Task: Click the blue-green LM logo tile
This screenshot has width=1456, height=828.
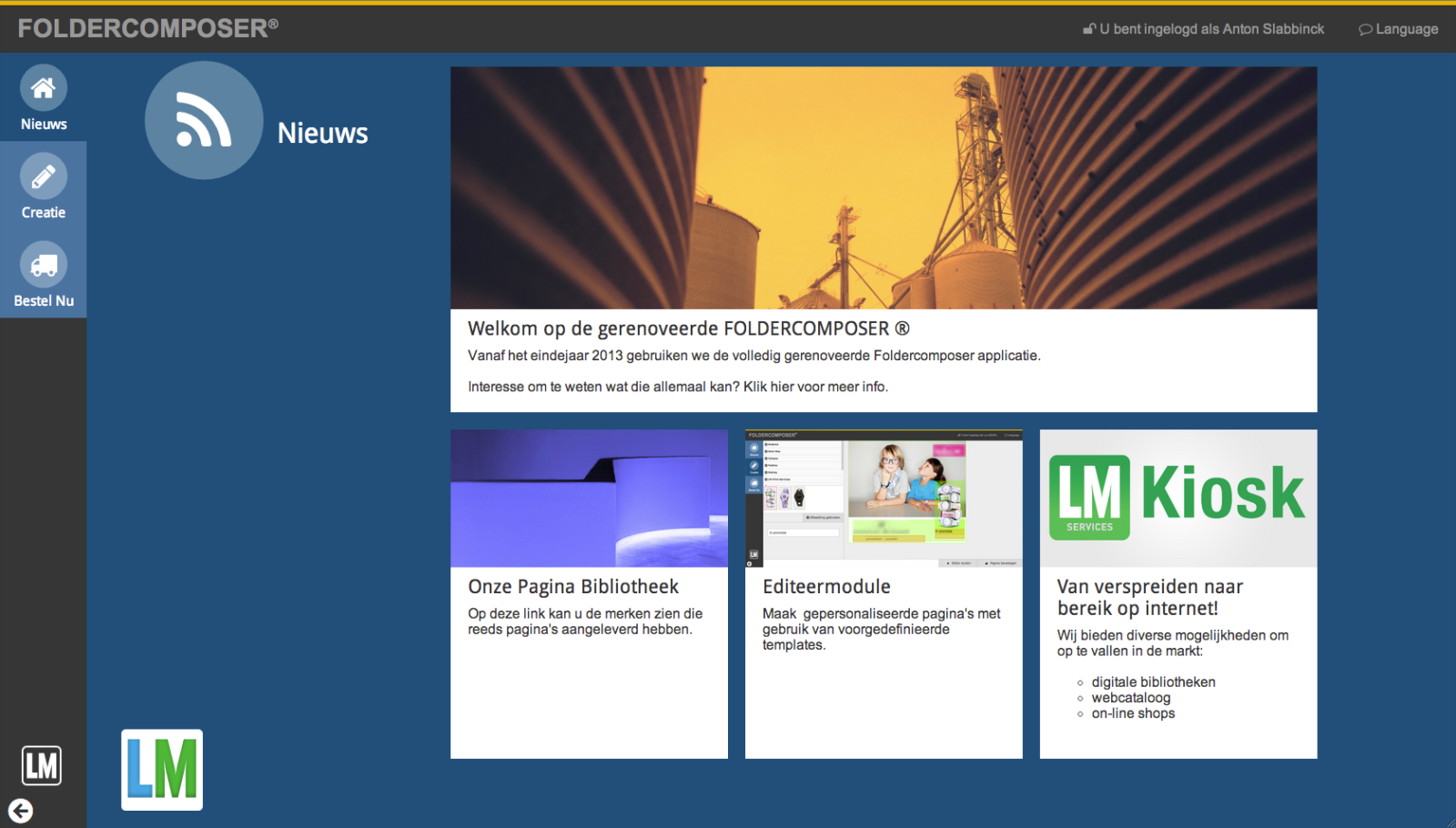Action: click(x=162, y=770)
